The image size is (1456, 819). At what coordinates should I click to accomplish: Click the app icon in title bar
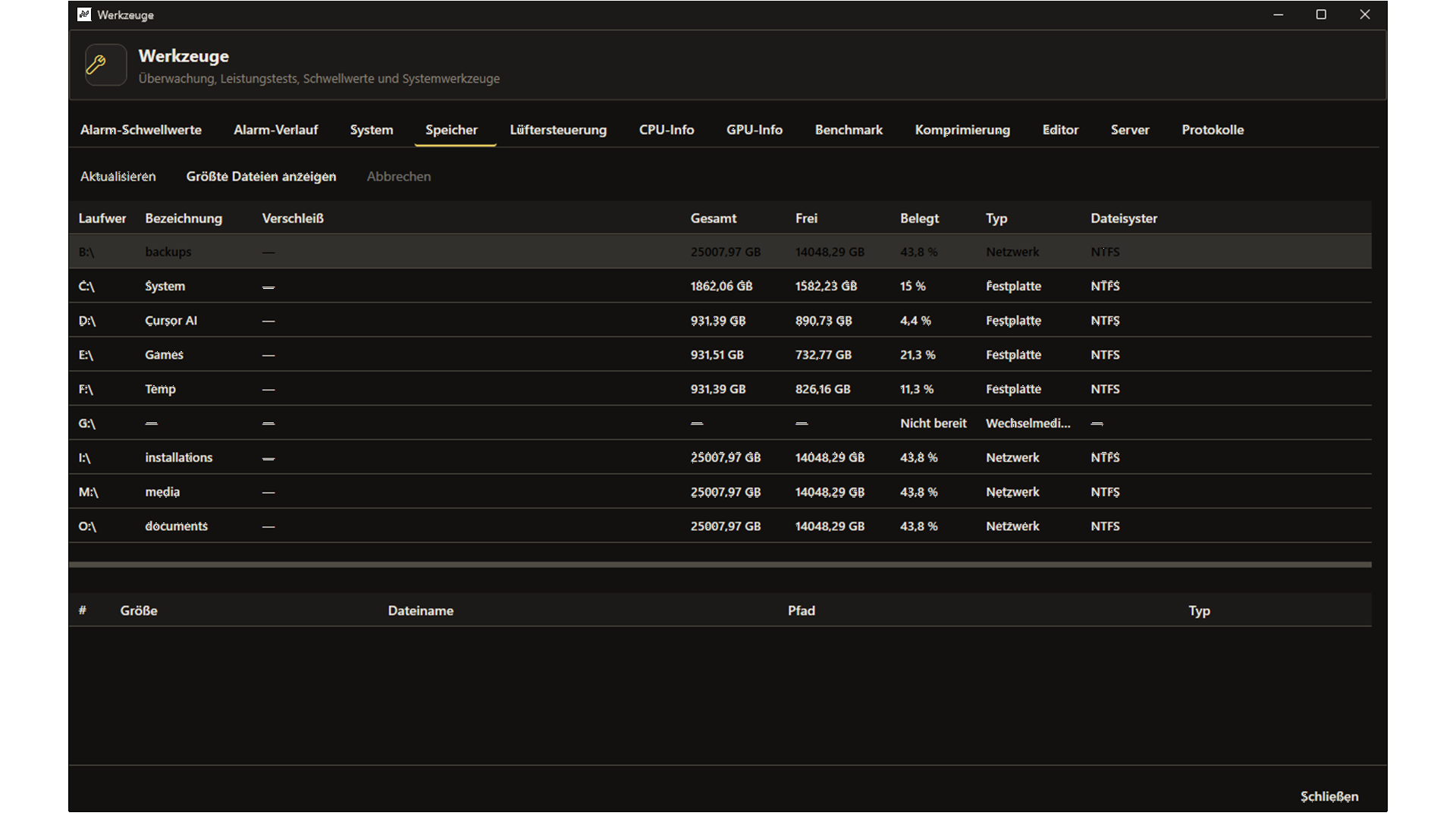(x=84, y=14)
